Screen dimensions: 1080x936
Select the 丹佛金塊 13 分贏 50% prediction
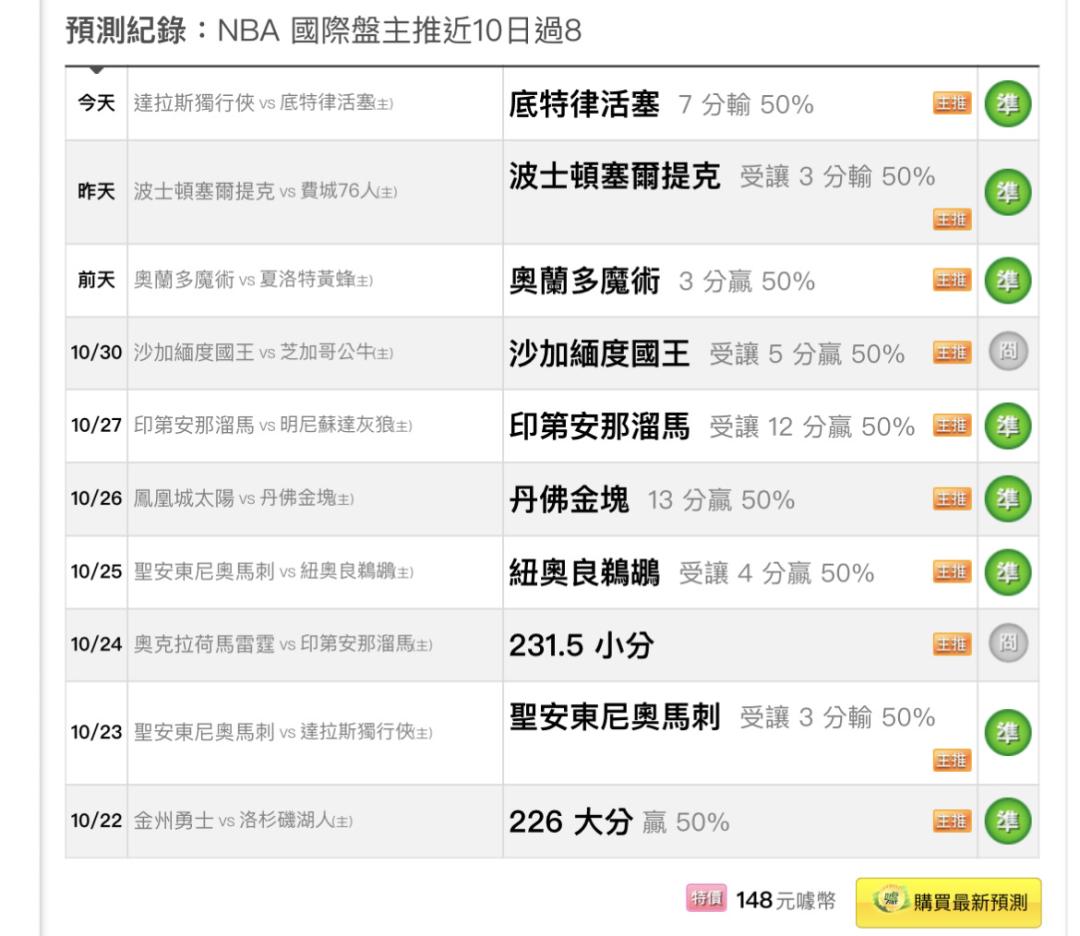(x=652, y=500)
